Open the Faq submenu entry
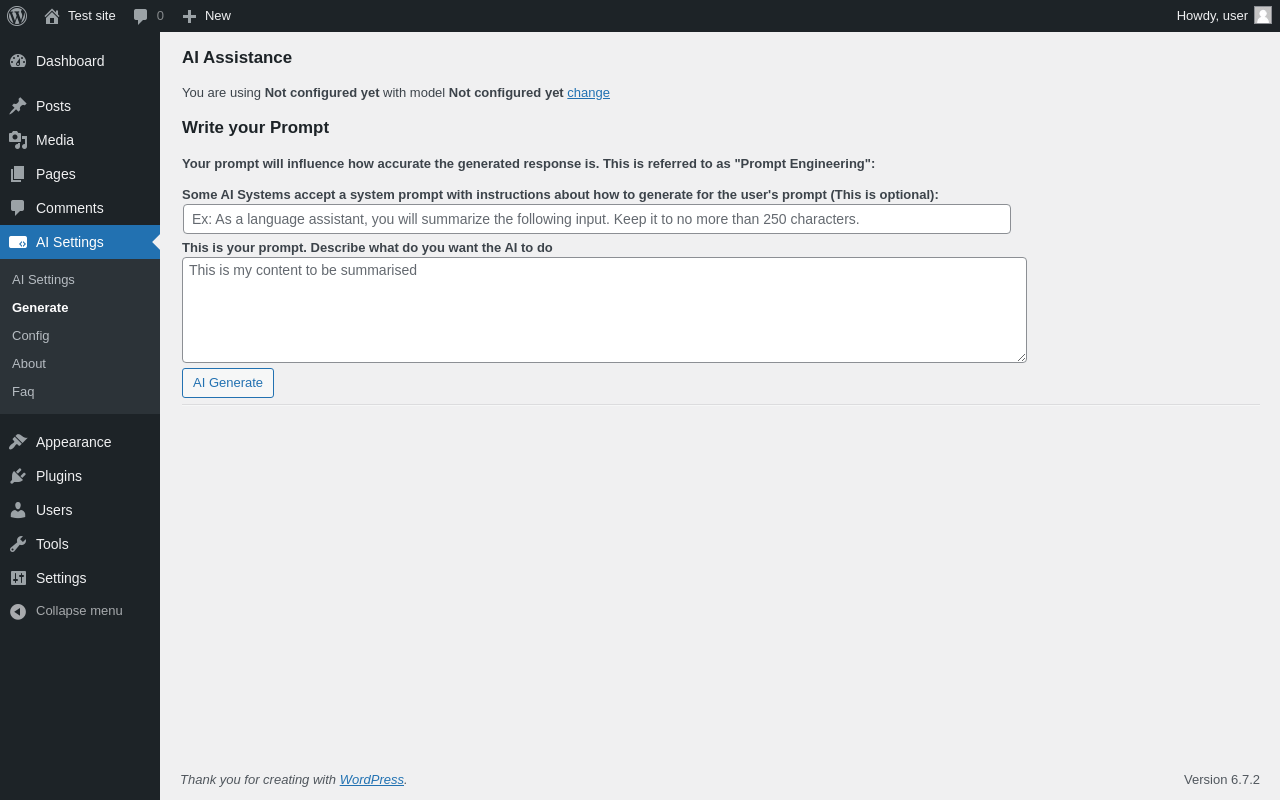 click(x=23, y=392)
